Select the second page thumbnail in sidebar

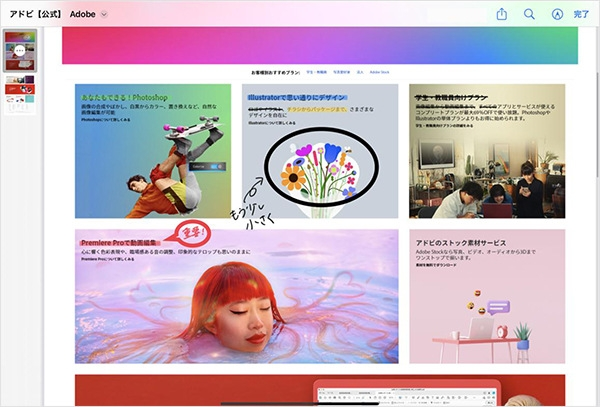click(x=20, y=95)
